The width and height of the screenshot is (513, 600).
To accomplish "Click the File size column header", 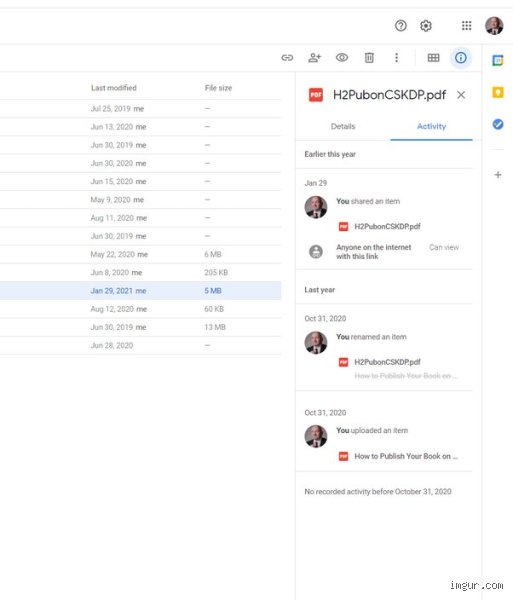I will pos(218,88).
